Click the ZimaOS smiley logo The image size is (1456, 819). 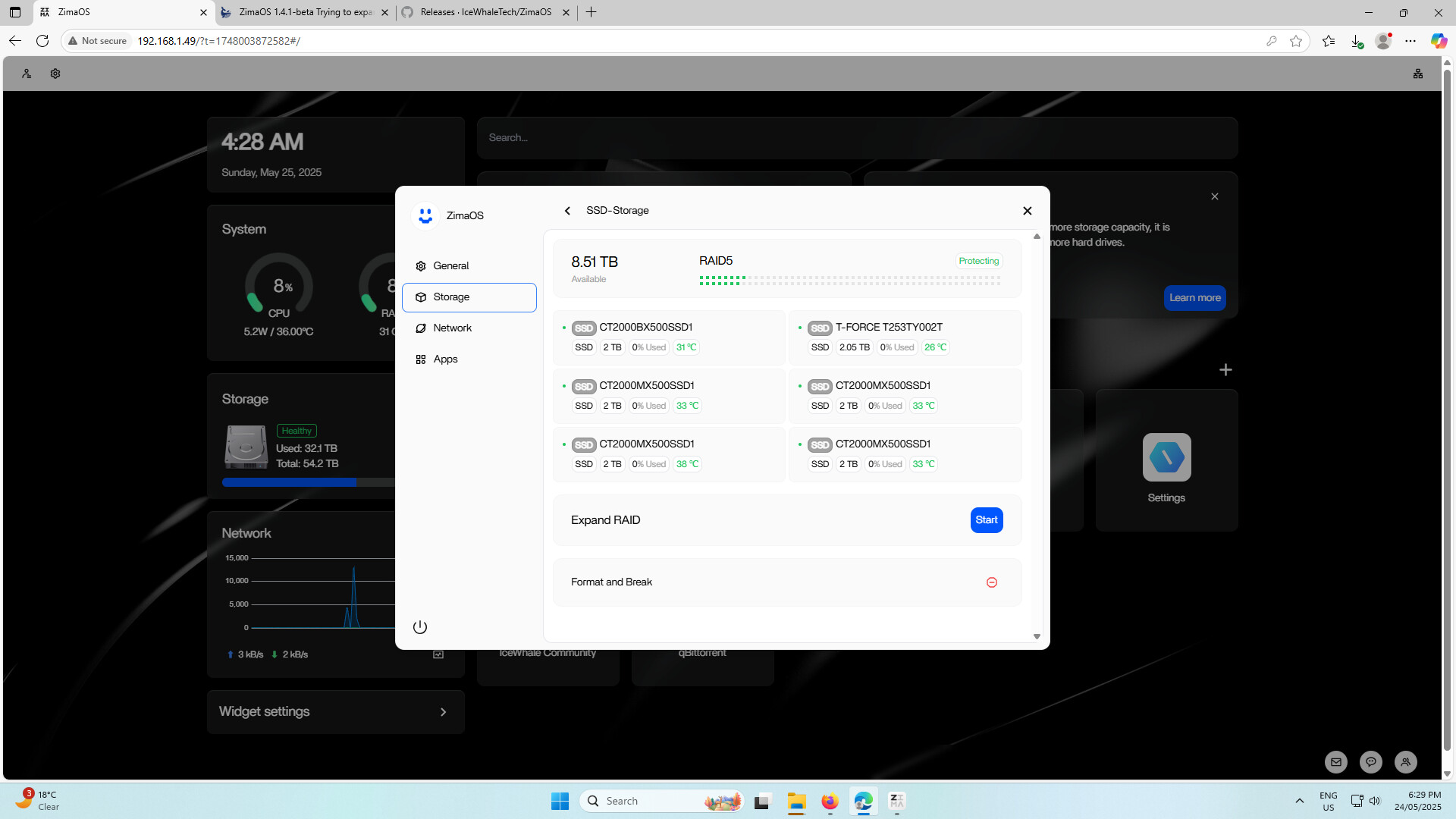(x=425, y=215)
